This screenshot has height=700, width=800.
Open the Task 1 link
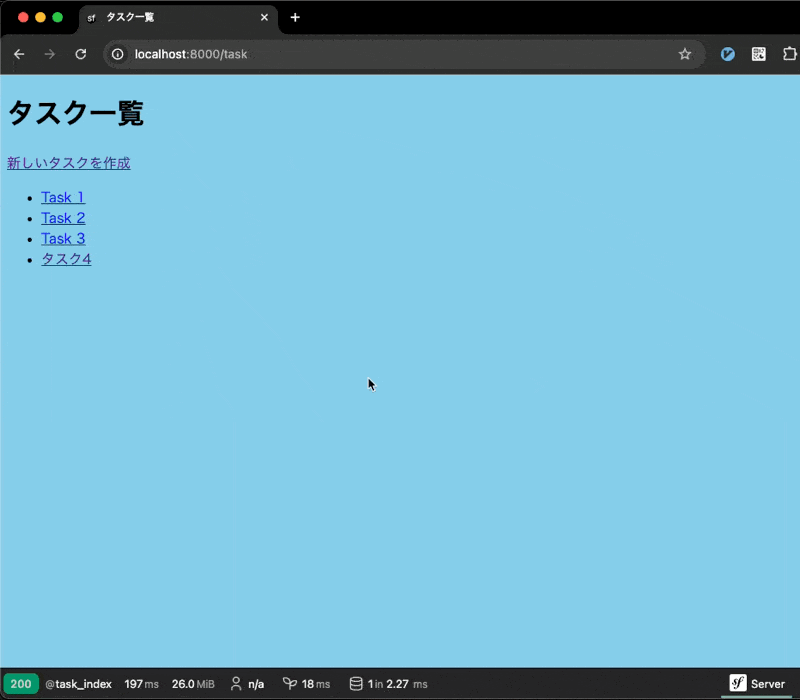click(x=62, y=197)
